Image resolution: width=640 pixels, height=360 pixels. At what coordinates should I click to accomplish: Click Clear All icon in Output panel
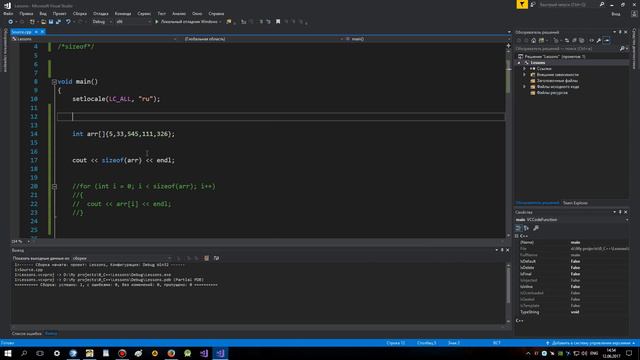coord(207,258)
